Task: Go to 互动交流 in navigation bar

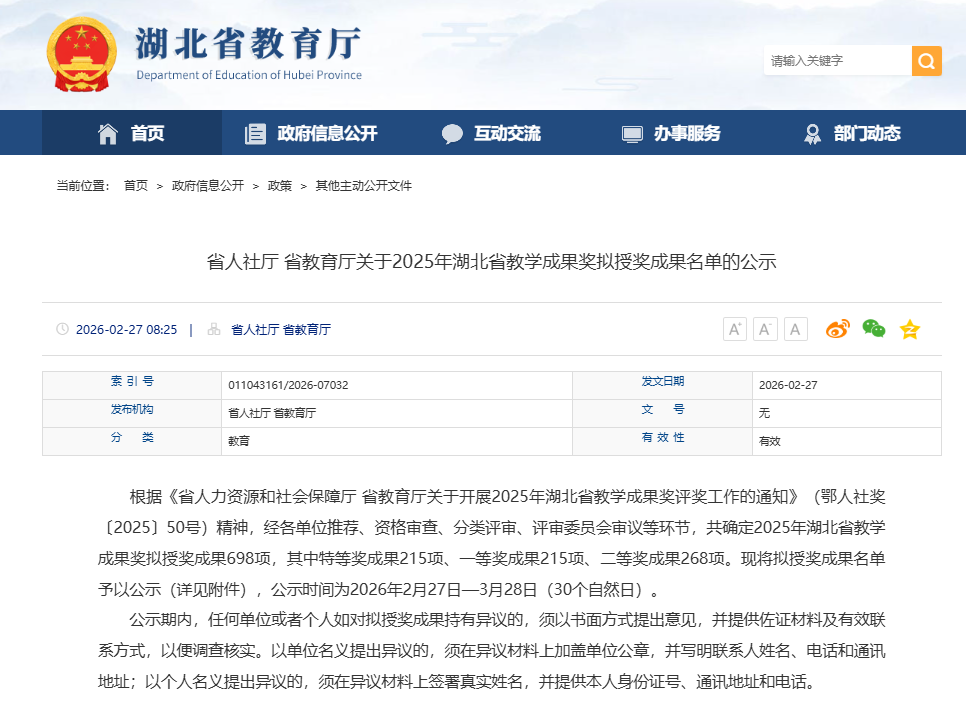Action: pos(491,133)
